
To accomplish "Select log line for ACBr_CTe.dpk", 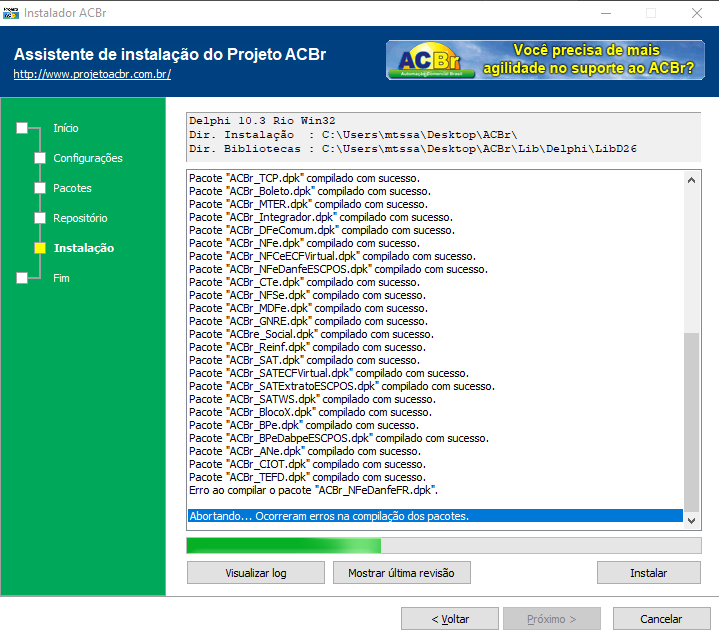I will [435, 282].
